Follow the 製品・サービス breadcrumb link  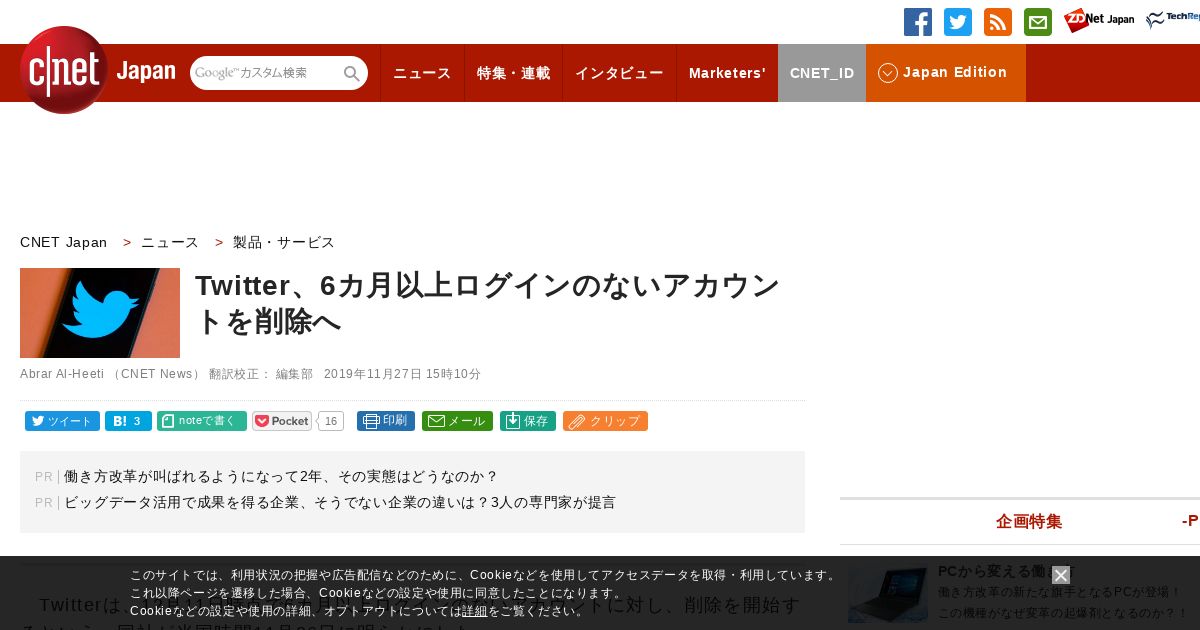284,242
